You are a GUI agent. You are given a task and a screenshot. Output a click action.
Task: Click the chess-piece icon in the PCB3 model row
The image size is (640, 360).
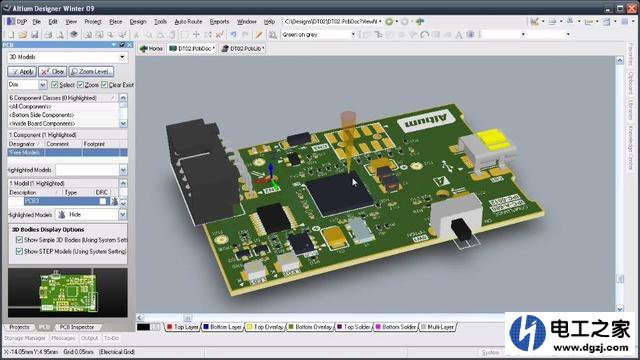(x=115, y=201)
